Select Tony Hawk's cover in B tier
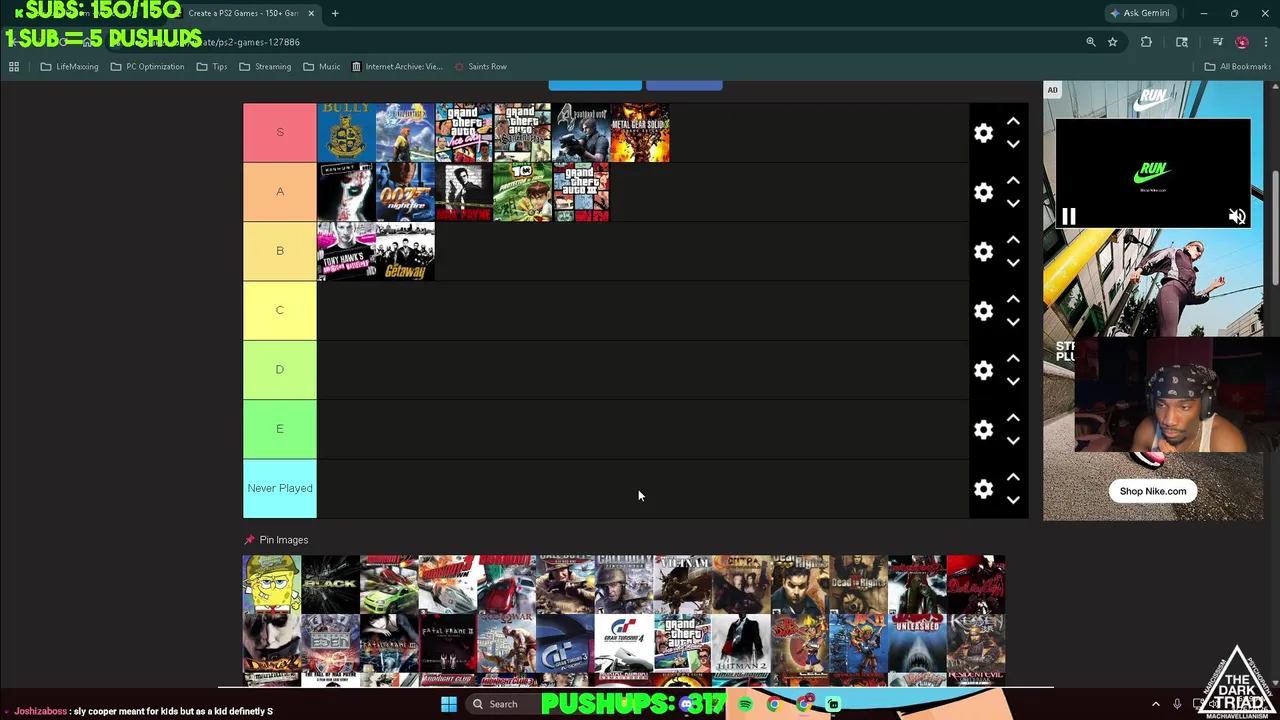1280x720 pixels. pos(346,251)
